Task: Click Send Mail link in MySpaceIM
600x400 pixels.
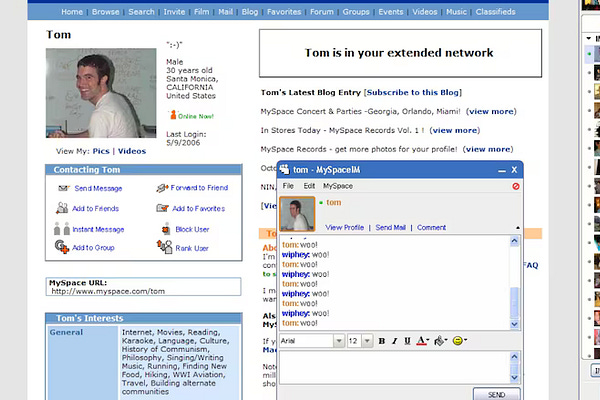Action: [390, 227]
